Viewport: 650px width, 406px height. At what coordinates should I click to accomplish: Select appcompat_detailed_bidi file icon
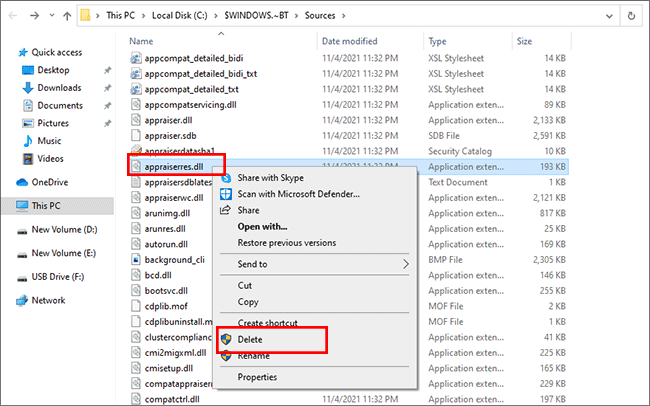tap(136, 58)
